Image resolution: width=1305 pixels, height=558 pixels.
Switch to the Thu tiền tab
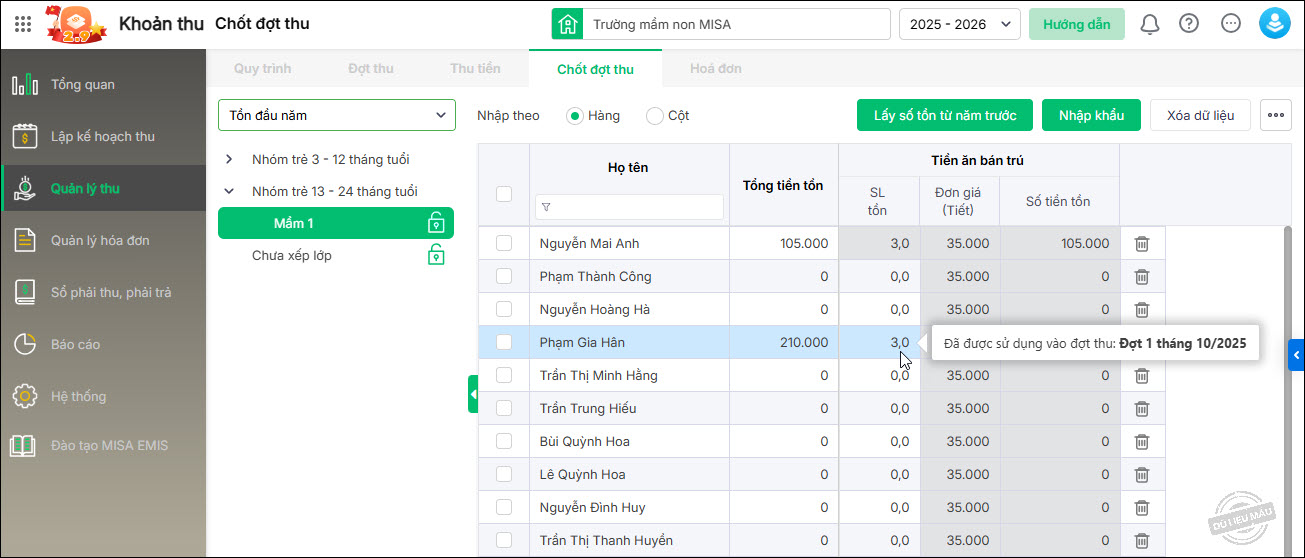475,69
